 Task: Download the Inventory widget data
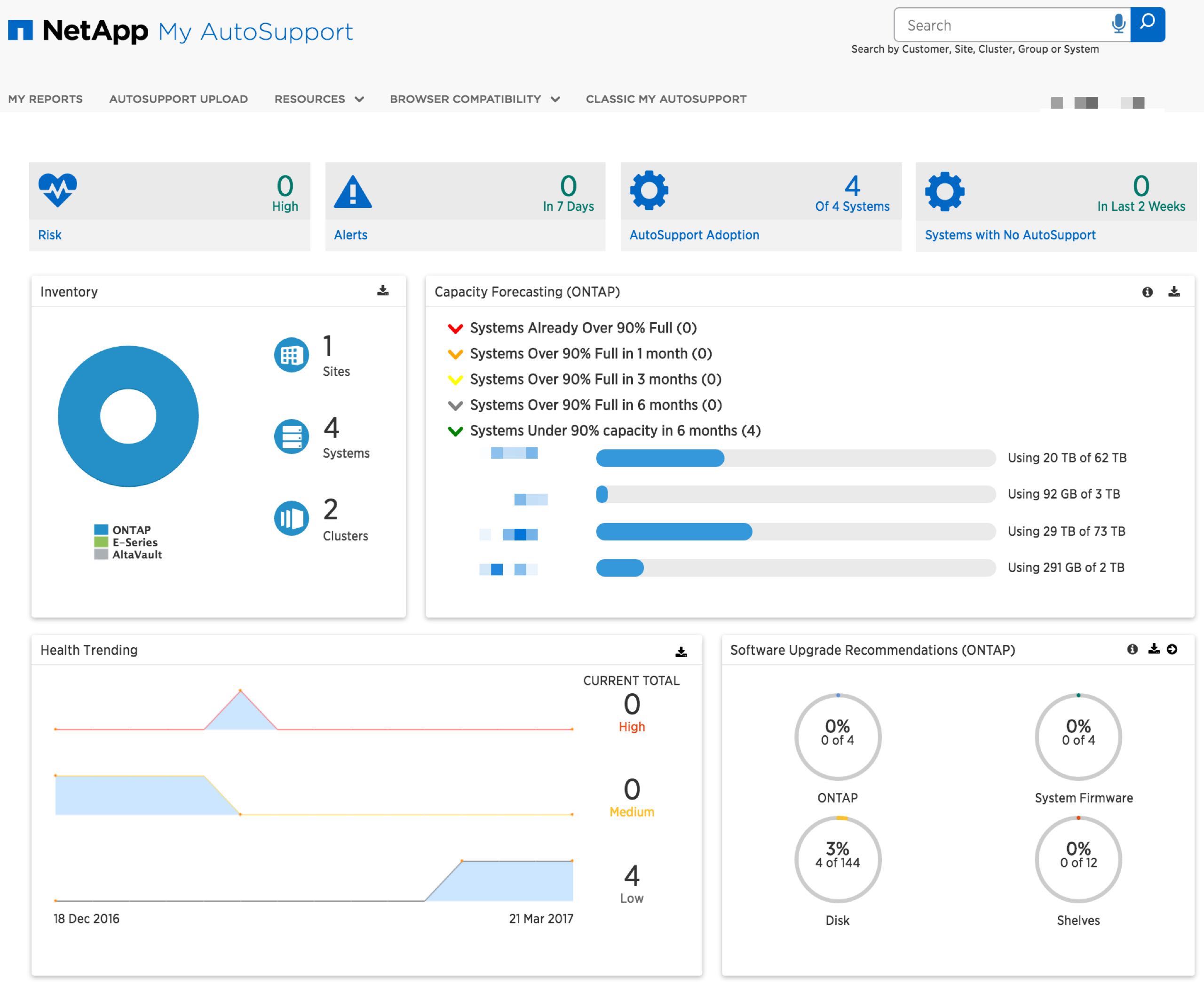383,291
